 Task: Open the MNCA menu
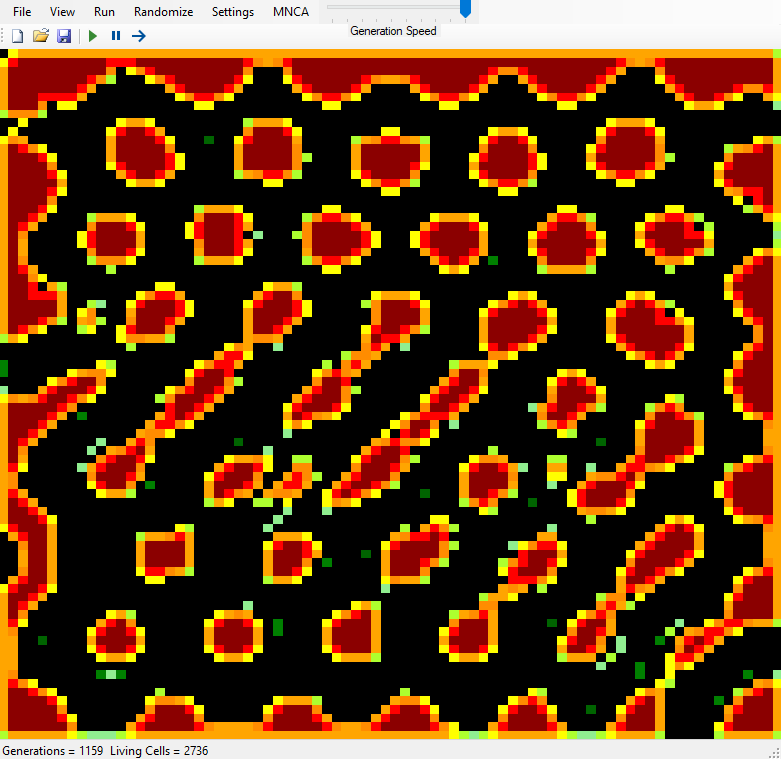coord(291,11)
